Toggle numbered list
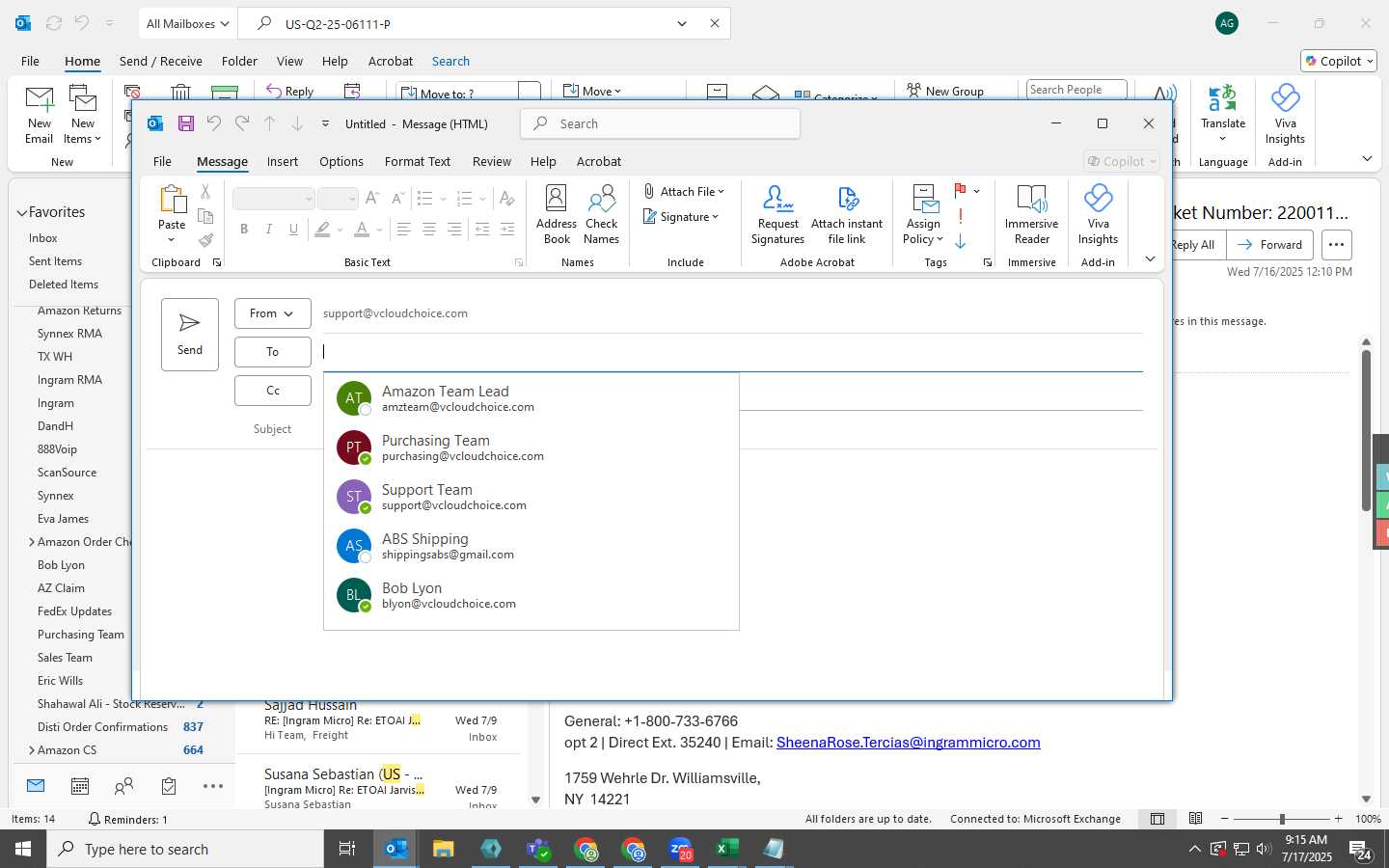Screen dimensions: 1389x868 pyautogui.click(x=464, y=199)
